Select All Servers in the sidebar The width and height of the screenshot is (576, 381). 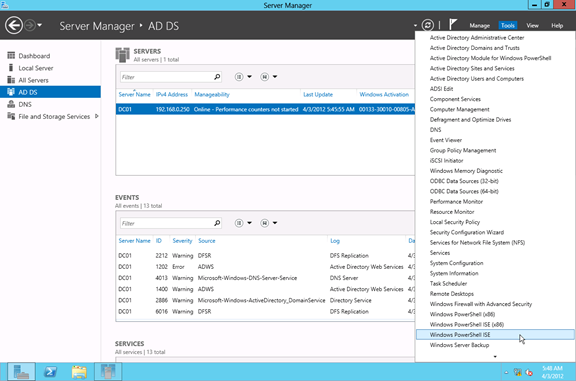[50, 80]
